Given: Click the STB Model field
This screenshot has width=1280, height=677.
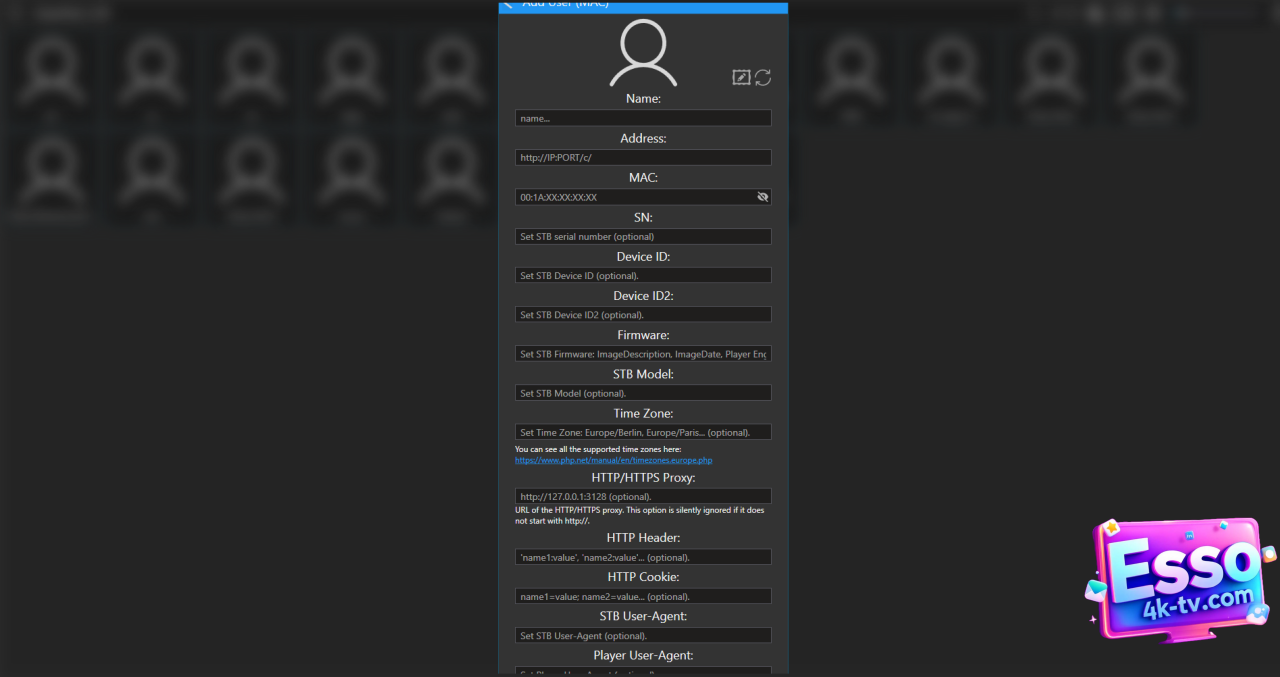Looking at the screenshot, I should tap(643, 393).
